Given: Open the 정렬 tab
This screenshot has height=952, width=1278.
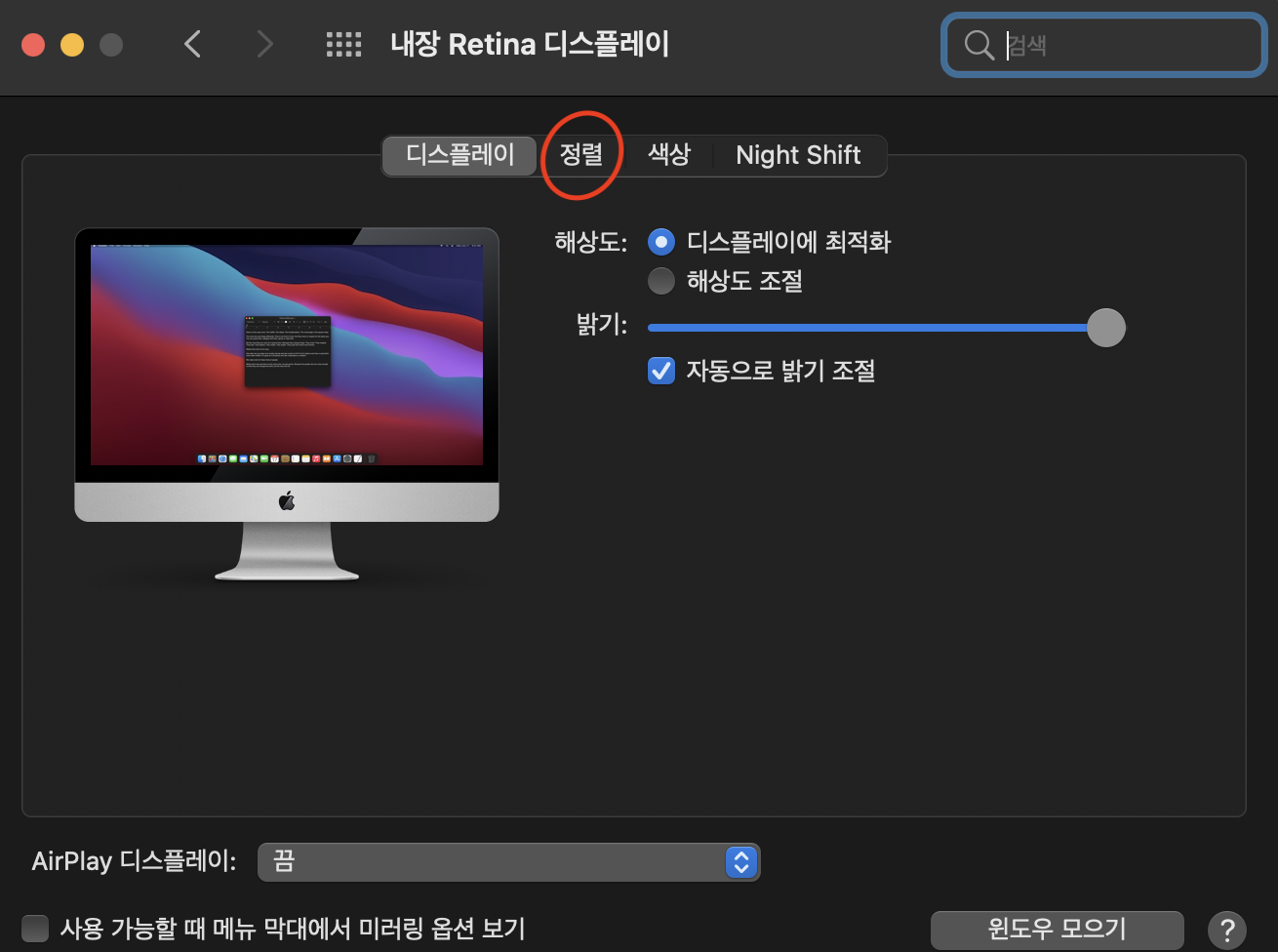Looking at the screenshot, I should click(581, 155).
